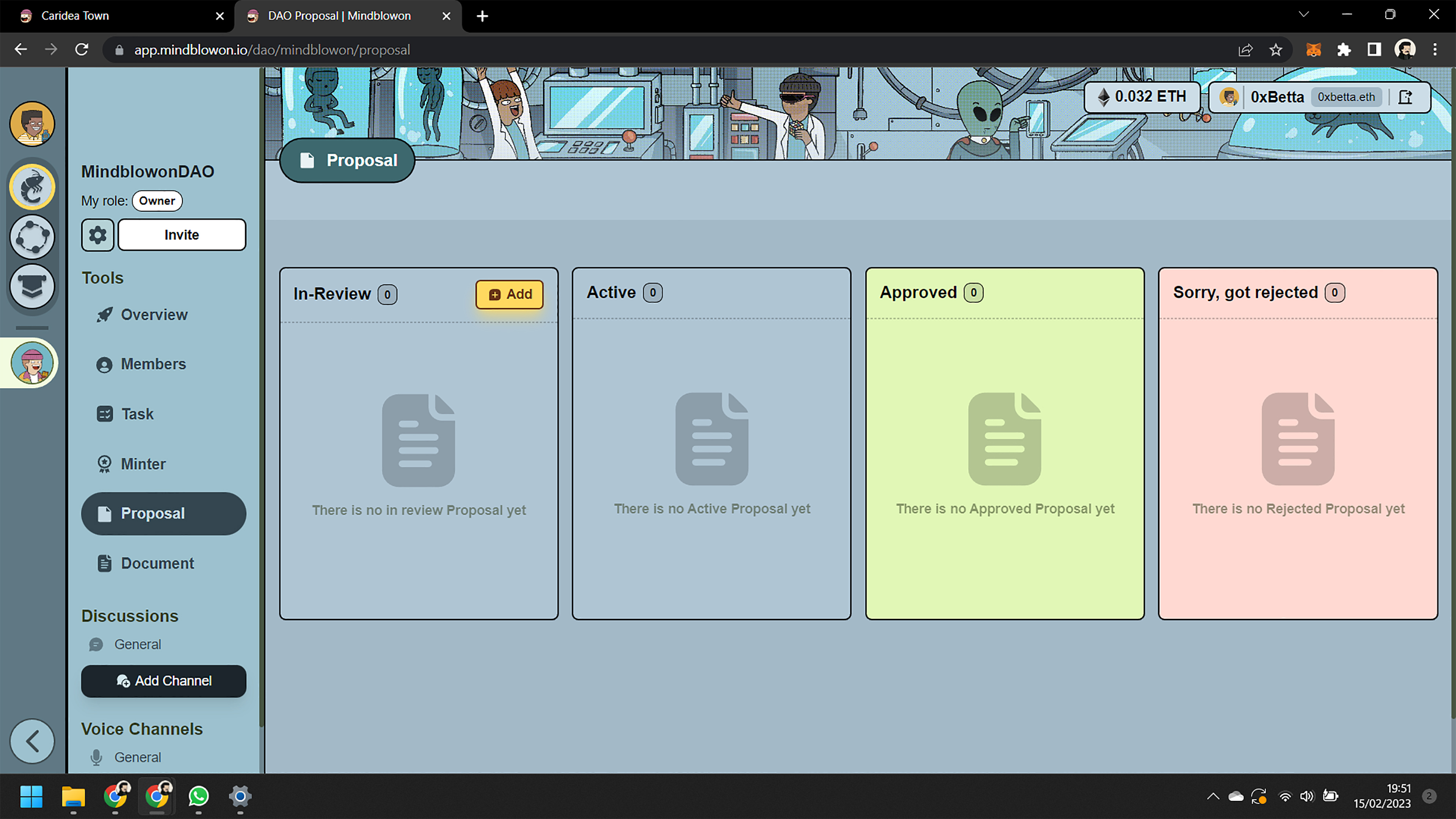Show hidden system tray icons
Viewport: 1456px width, 819px height.
pos(1213,796)
